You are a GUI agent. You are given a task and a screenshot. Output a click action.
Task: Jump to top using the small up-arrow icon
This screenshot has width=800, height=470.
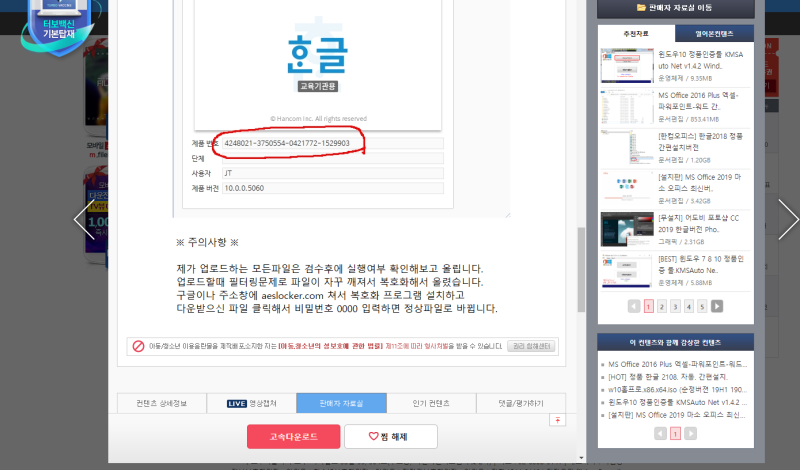click(x=557, y=420)
